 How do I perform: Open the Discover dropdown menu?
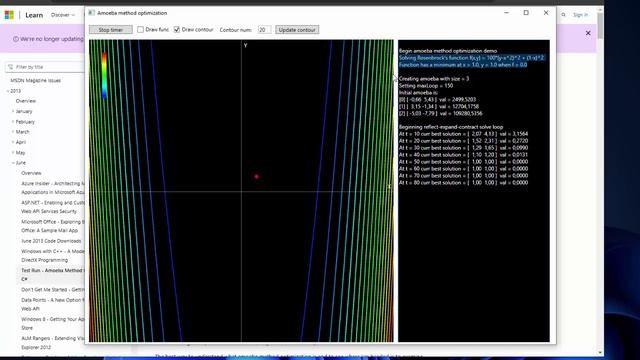[x=63, y=15]
